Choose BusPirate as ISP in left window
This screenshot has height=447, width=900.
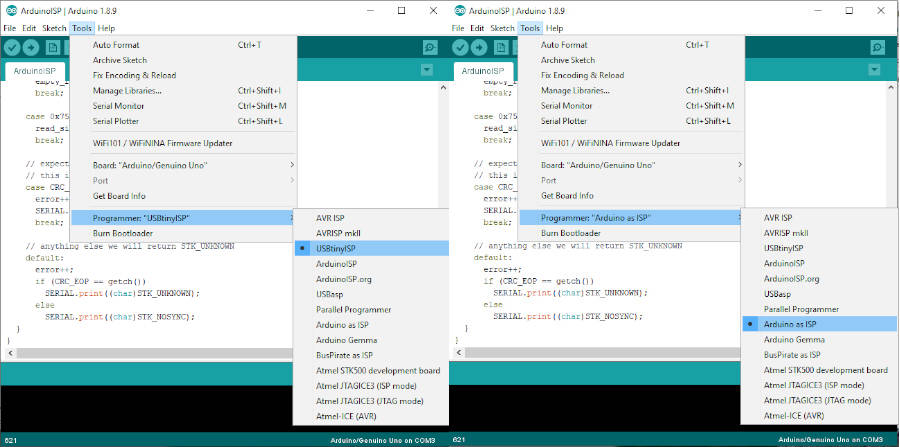pos(344,355)
